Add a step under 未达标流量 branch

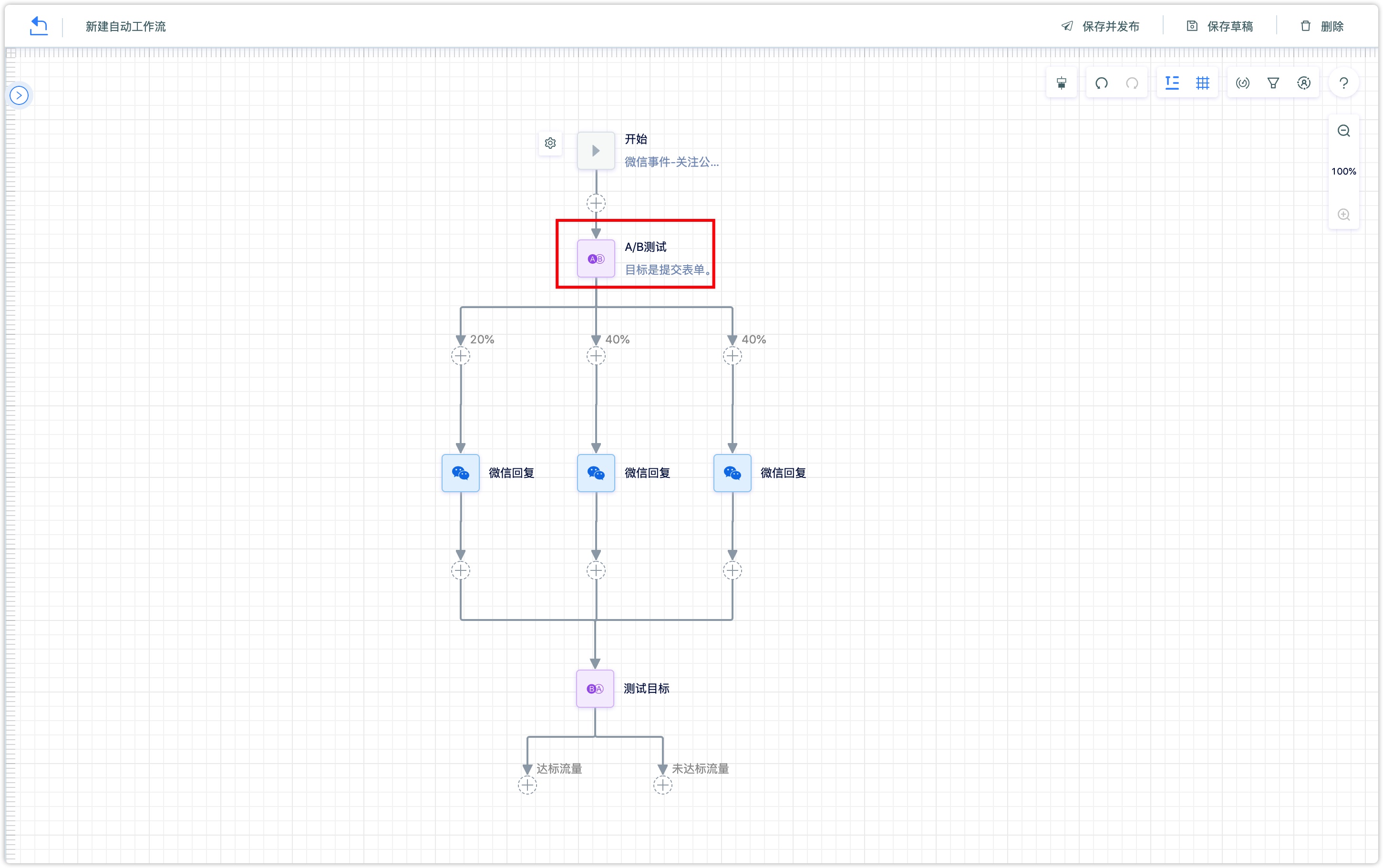pyautogui.click(x=663, y=785)
